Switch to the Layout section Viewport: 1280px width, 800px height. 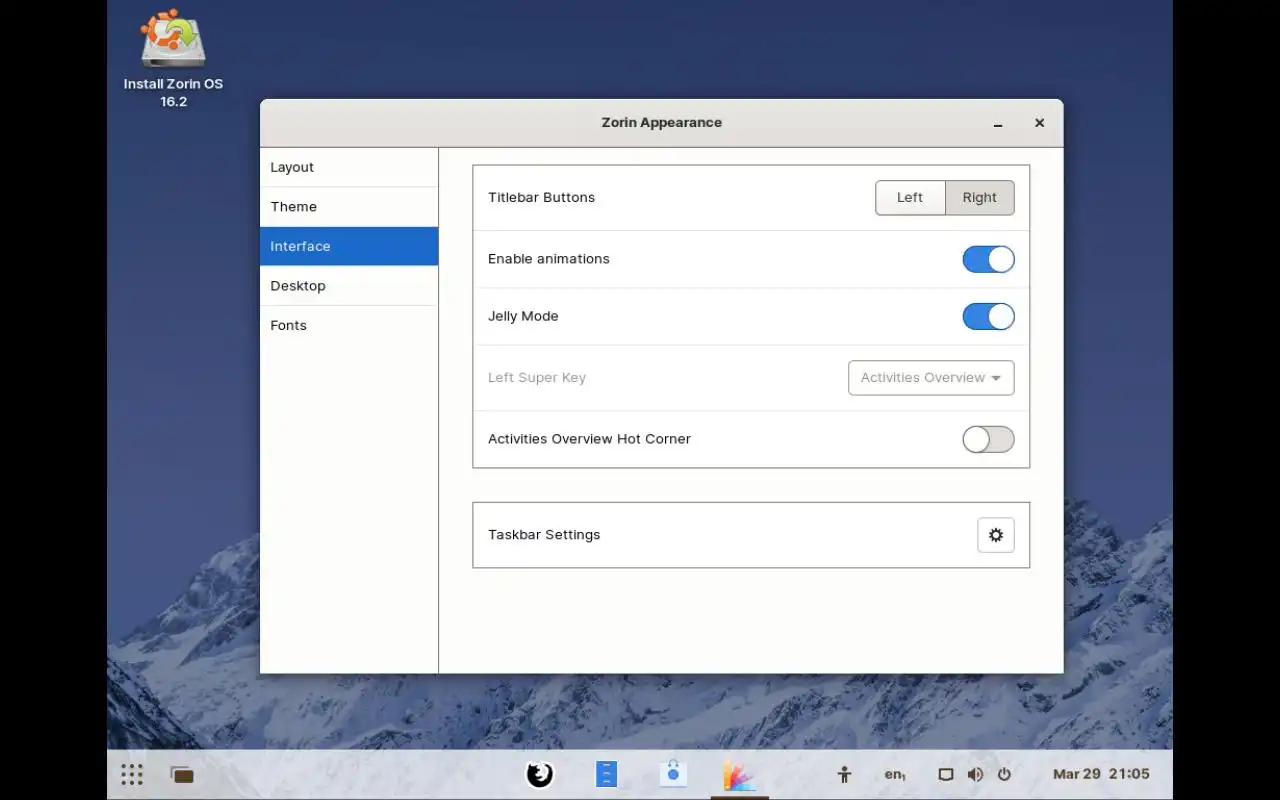pyautogui.click(x=349, y=167)
